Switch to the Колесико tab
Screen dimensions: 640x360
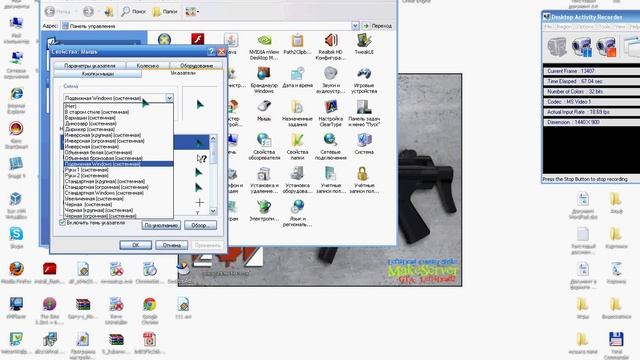148,65
